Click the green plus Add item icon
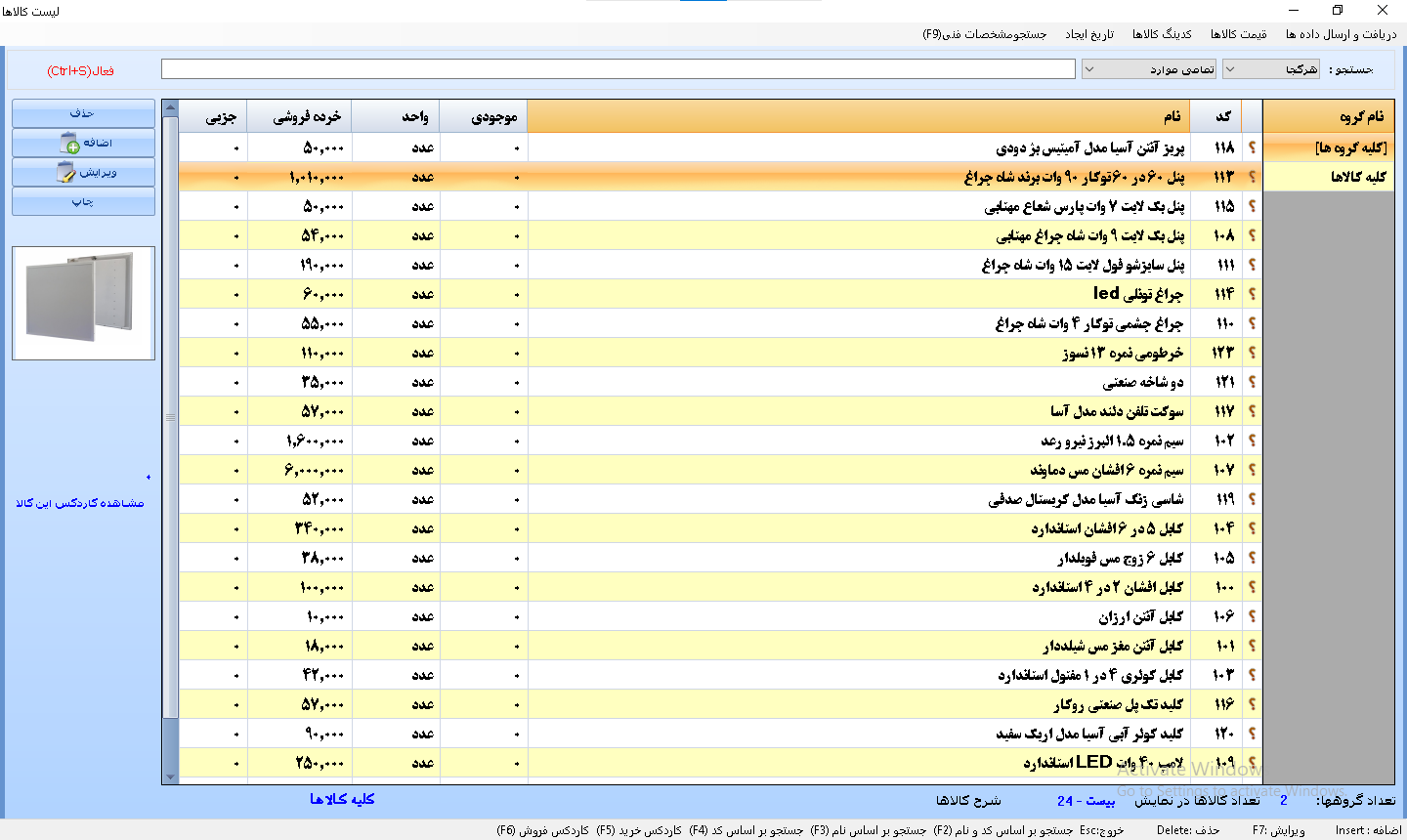 [70, 145]
